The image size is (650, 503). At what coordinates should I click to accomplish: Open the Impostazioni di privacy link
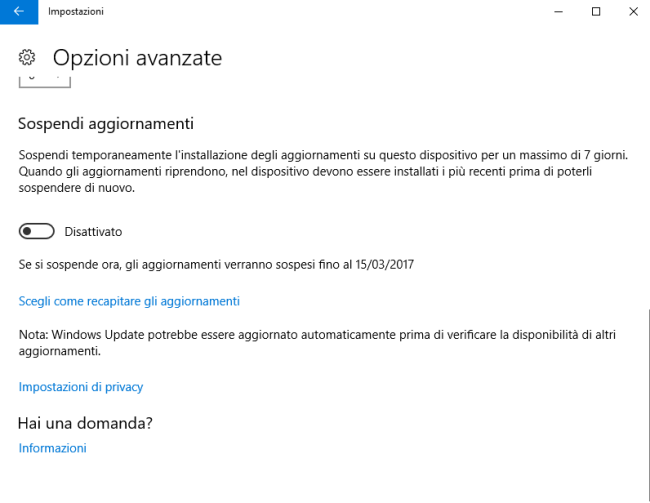point(81,387)
